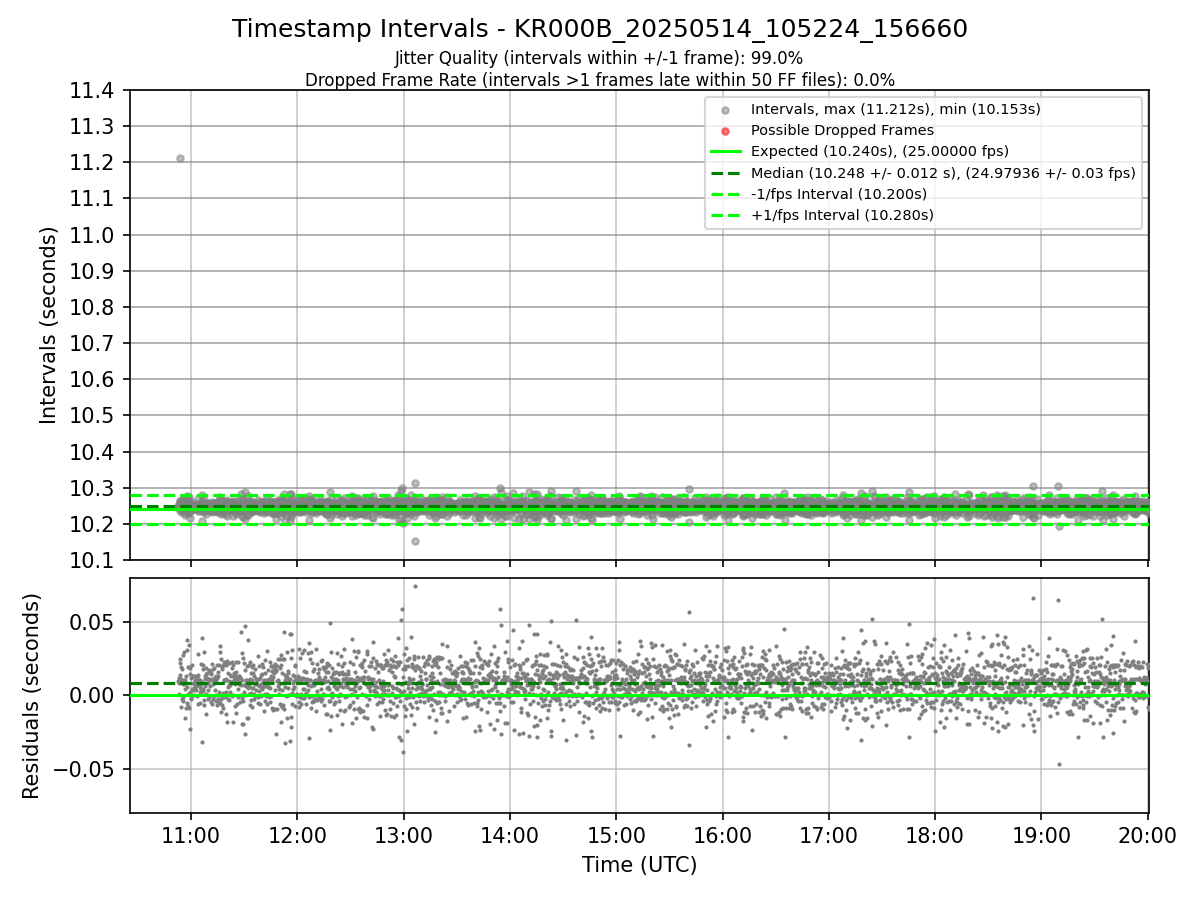The image size is (1200, 900).
Task: Click the '11.4' y-axis tick label
Action: (93, 91)
